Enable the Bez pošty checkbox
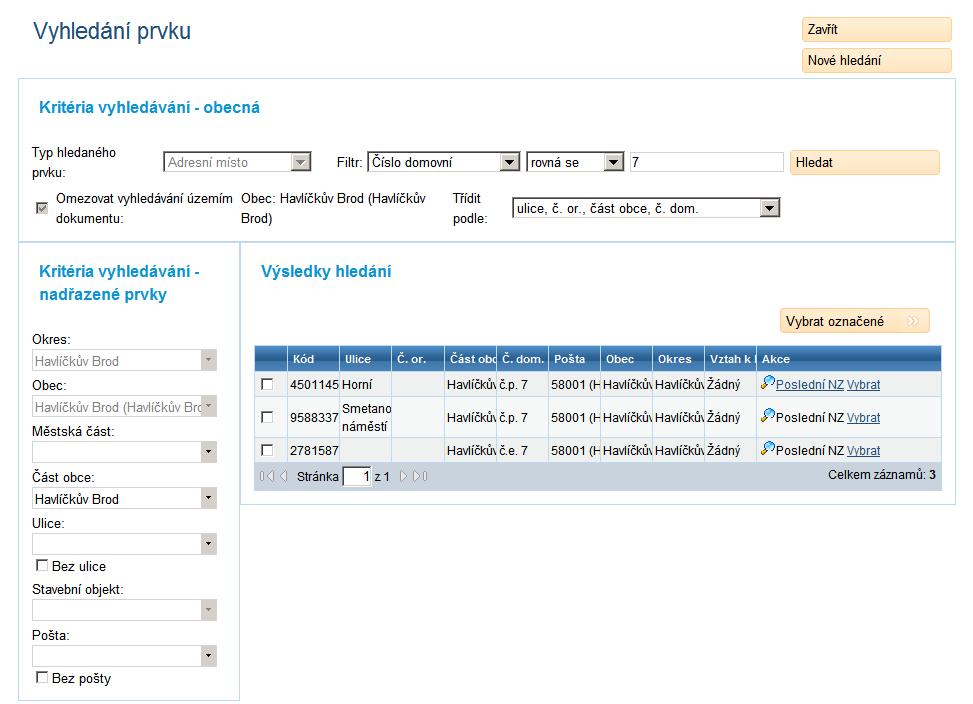Viewport: 973px width, 704px height. (x=42, y=677)
